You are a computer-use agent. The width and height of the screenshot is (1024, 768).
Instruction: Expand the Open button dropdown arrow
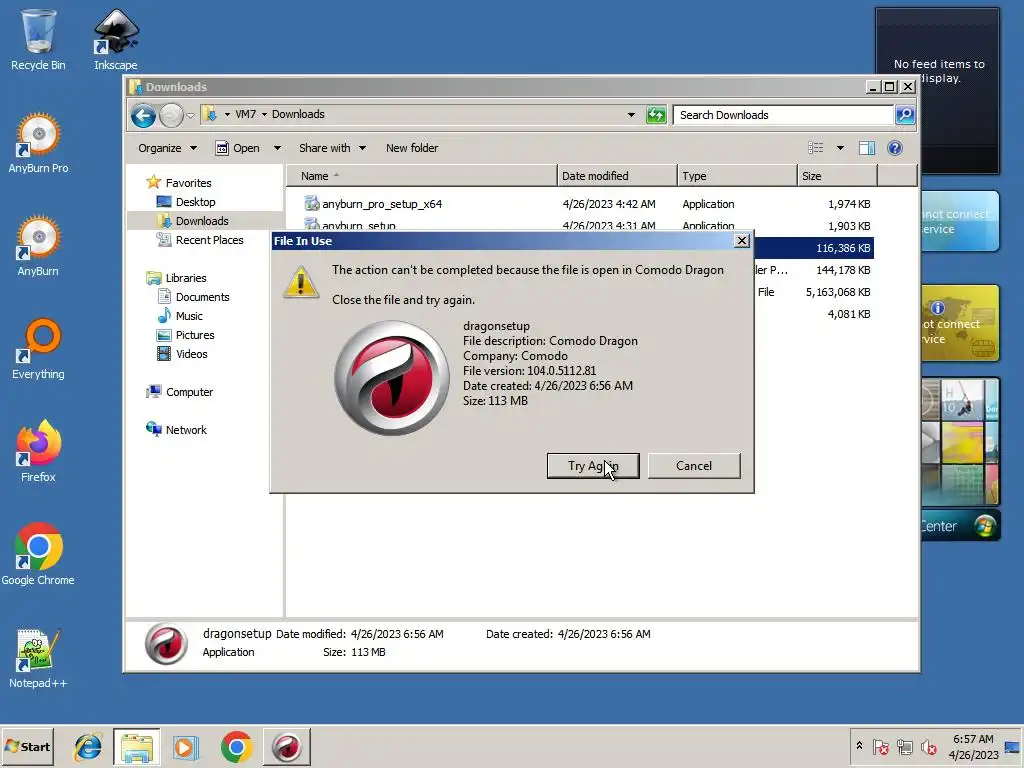277,148
